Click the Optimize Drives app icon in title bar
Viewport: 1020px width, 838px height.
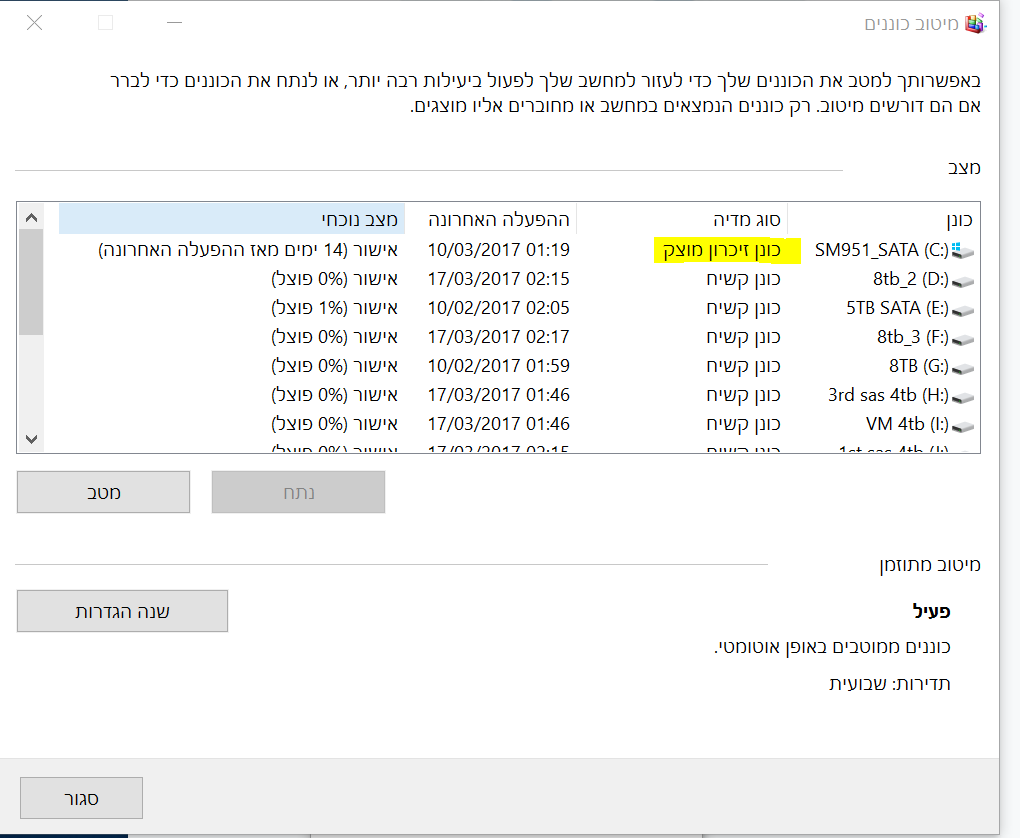point(975,24)
